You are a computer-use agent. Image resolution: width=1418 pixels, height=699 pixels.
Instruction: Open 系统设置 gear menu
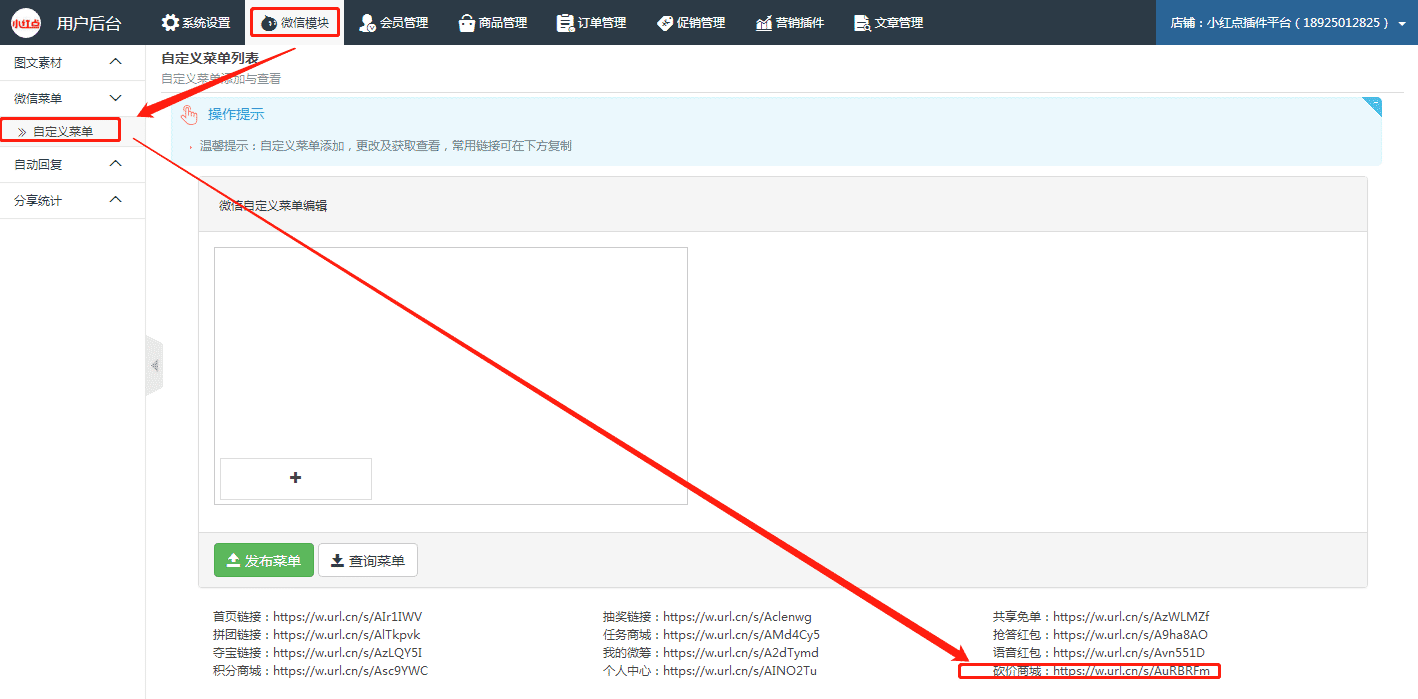point(196,22)
